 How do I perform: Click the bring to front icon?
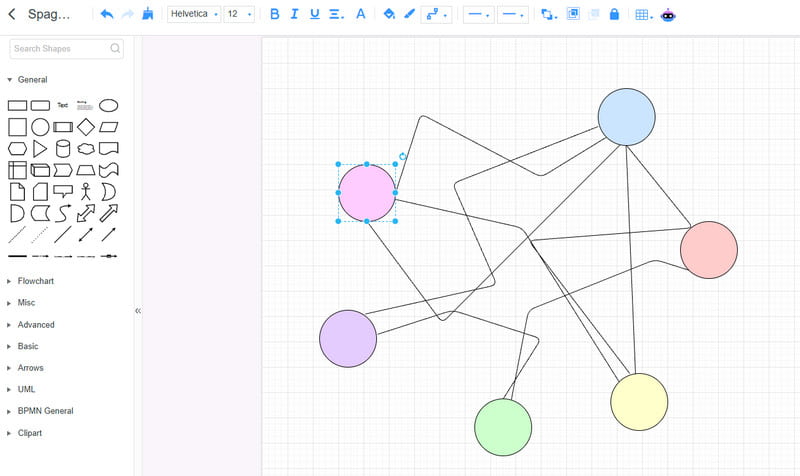tap(573, 14)
